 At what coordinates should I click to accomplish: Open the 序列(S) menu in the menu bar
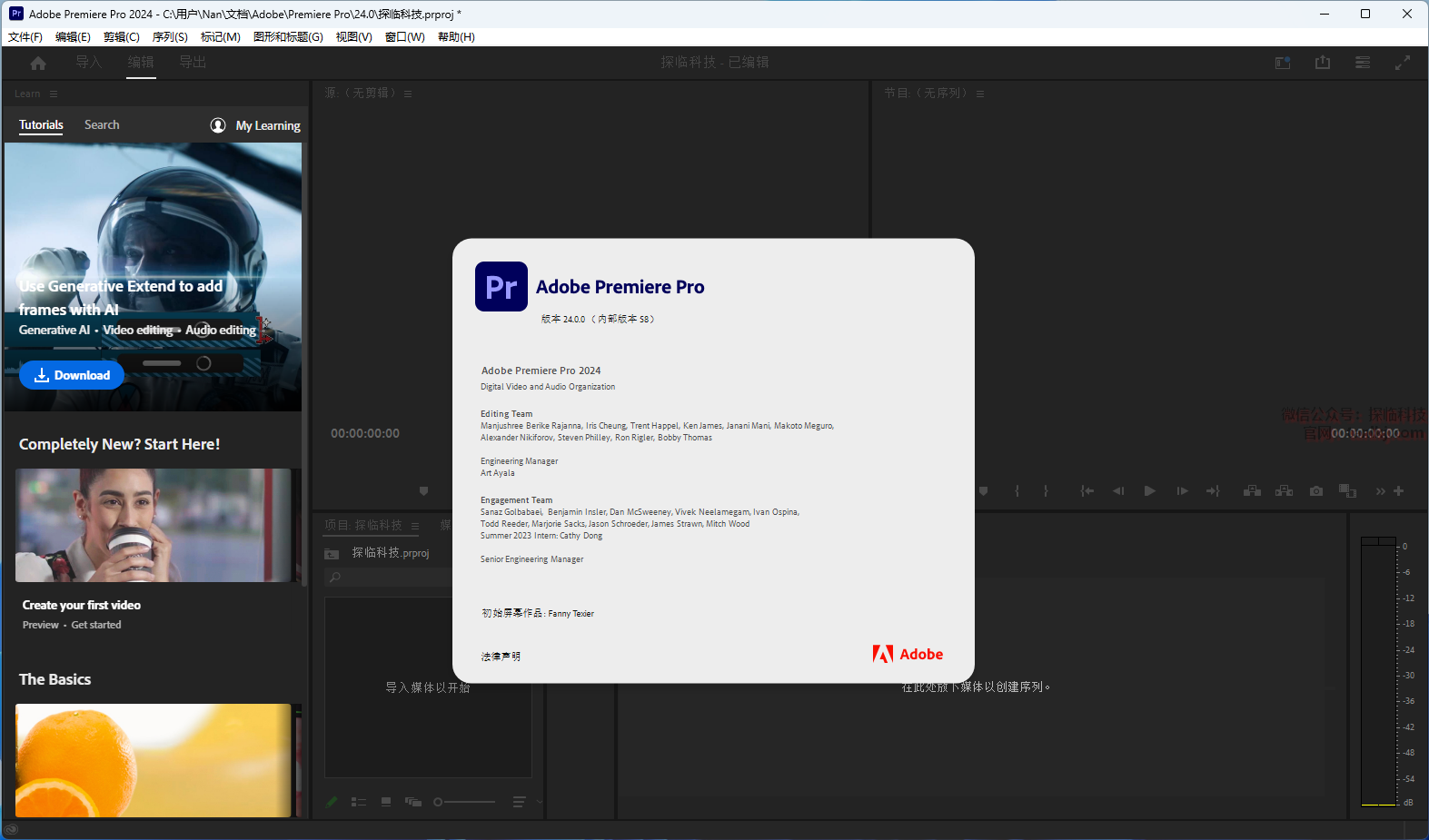click(170, 37)
